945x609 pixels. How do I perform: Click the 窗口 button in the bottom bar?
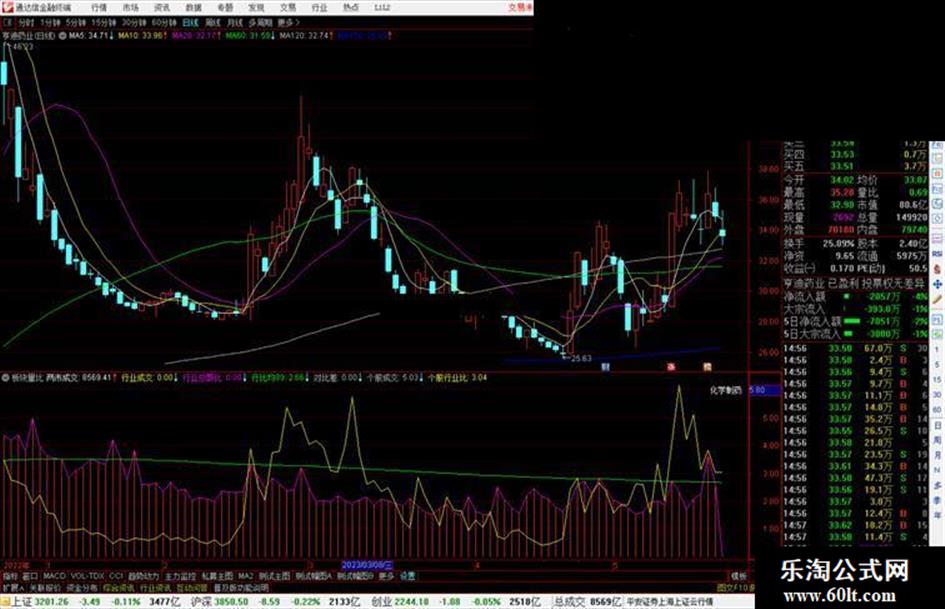(x=30, y=576)
